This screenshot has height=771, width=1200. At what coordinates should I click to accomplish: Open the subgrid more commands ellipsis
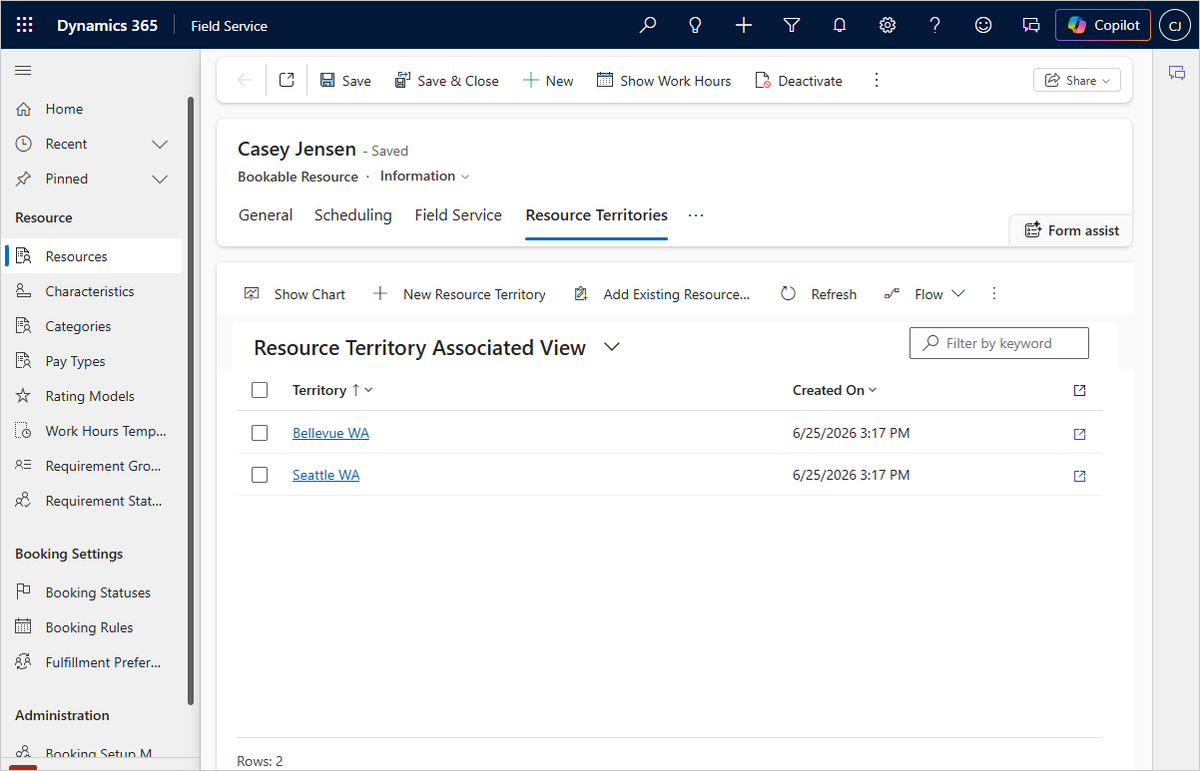[994, 293]
